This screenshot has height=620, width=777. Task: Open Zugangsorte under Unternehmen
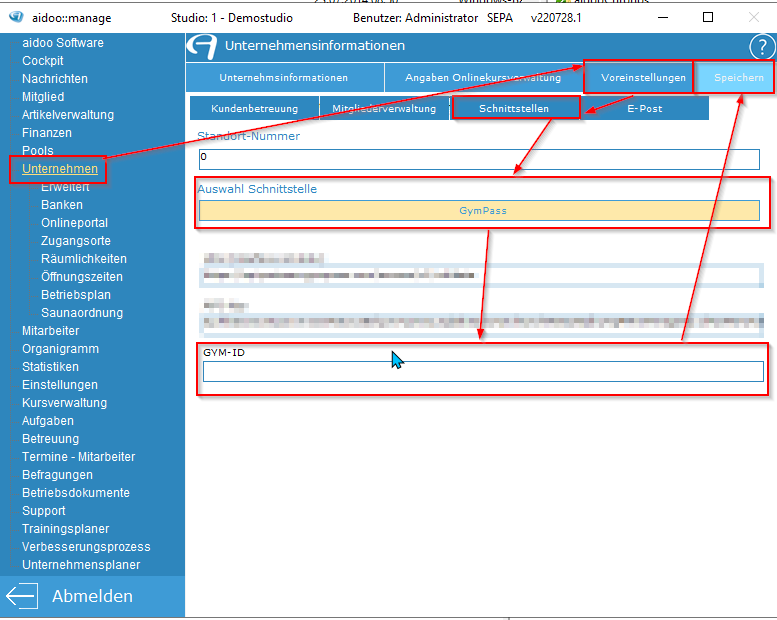coord(76,240)
